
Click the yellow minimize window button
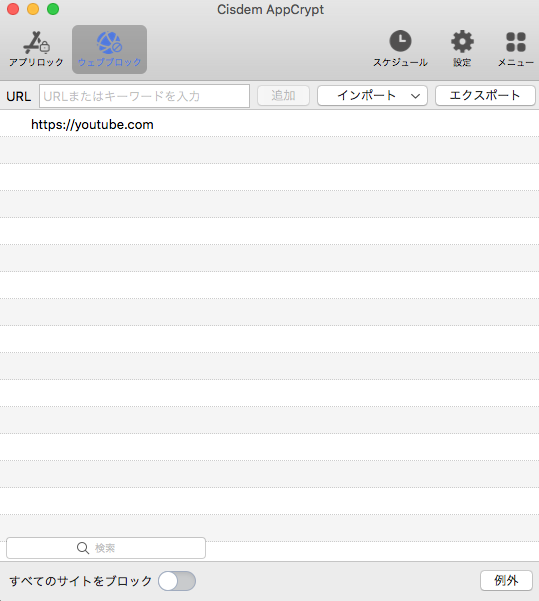coord(33,9)
